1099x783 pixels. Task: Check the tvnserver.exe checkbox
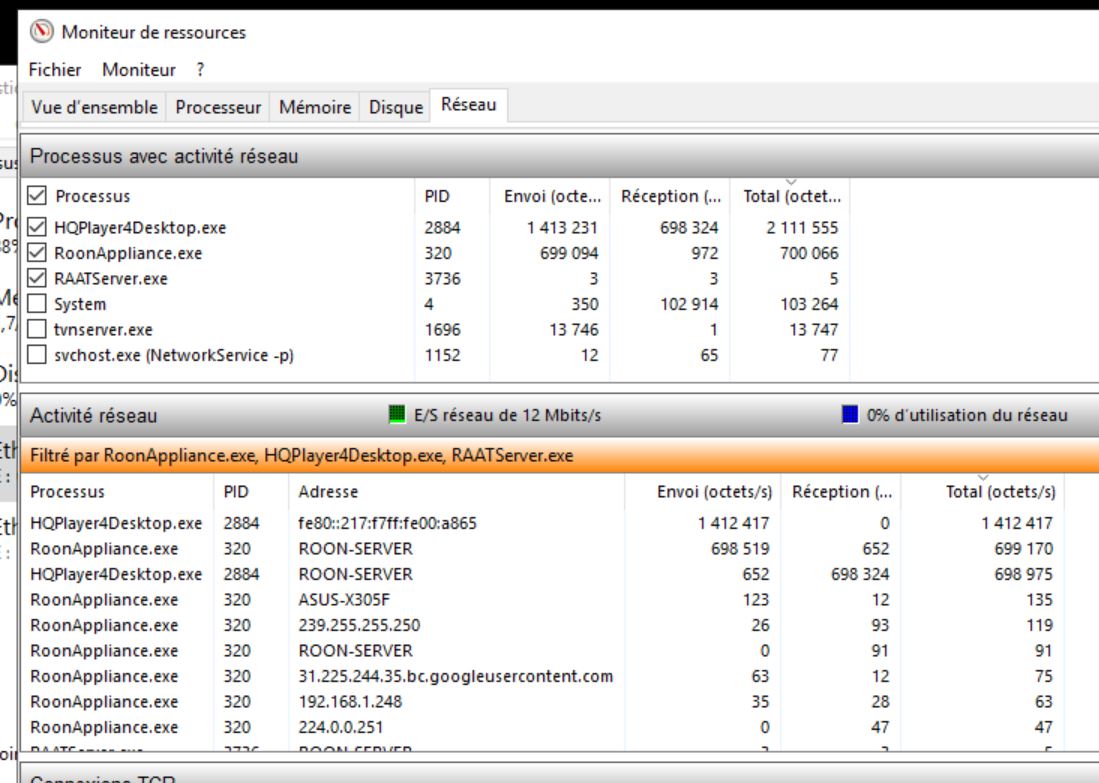tap(36, 329)
